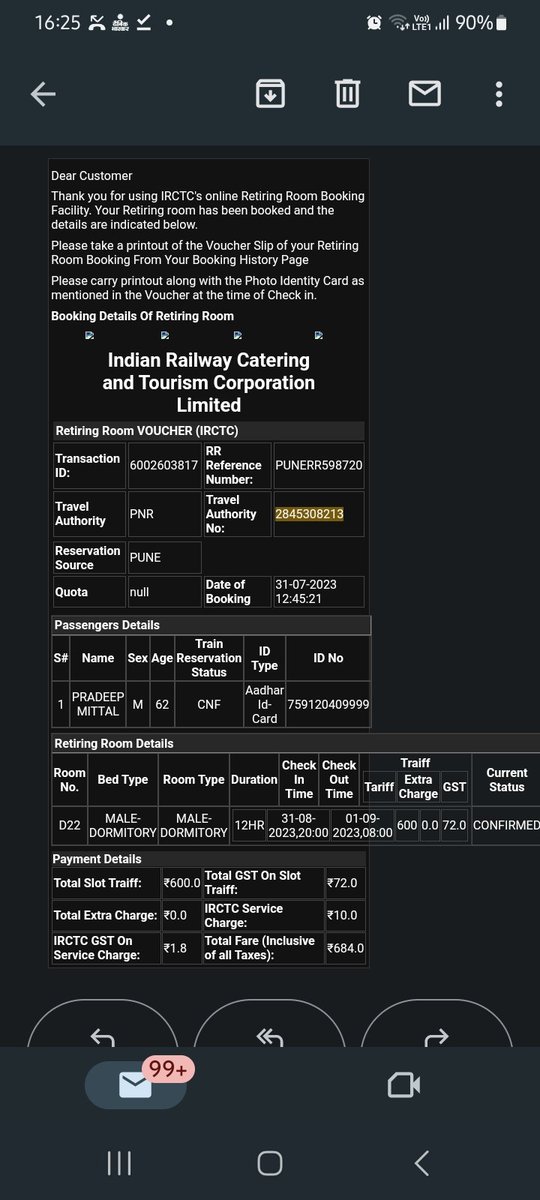Image resolution: width=540 pixels, height=1200 pixels.
Task: Tap the CNF train reservation status
Action: [208, 705]
